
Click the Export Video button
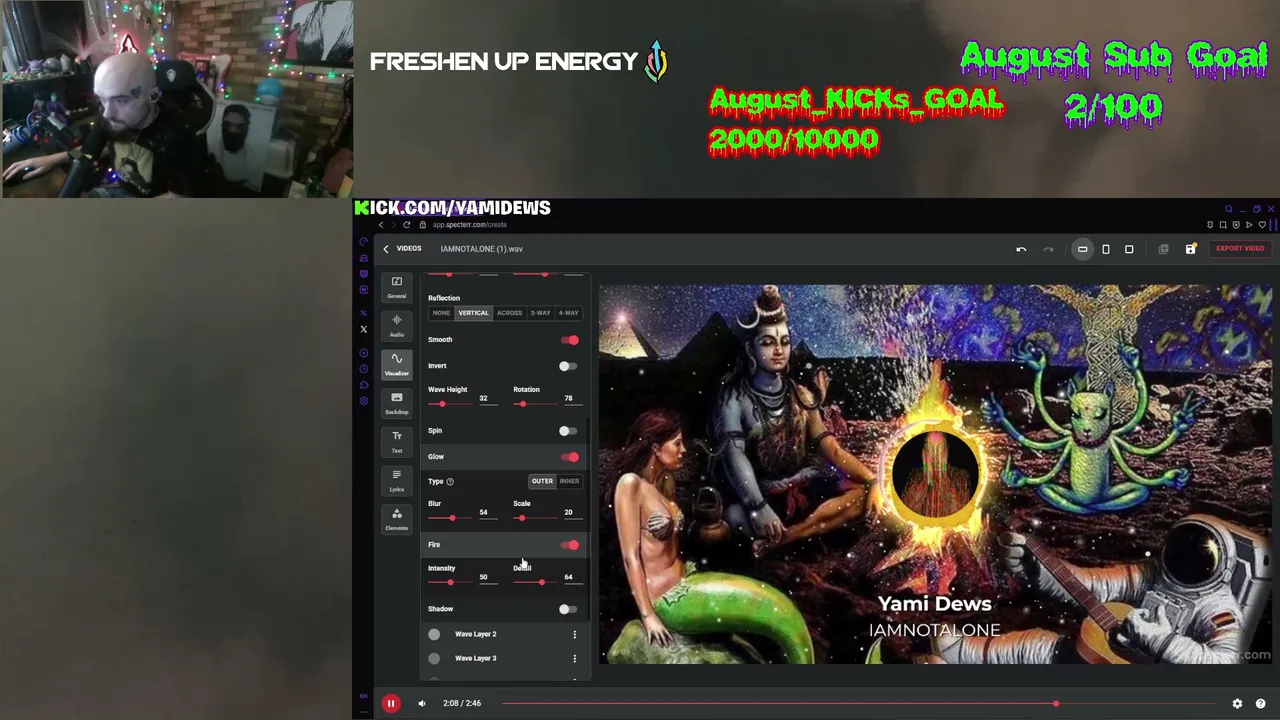point(1240,249)
